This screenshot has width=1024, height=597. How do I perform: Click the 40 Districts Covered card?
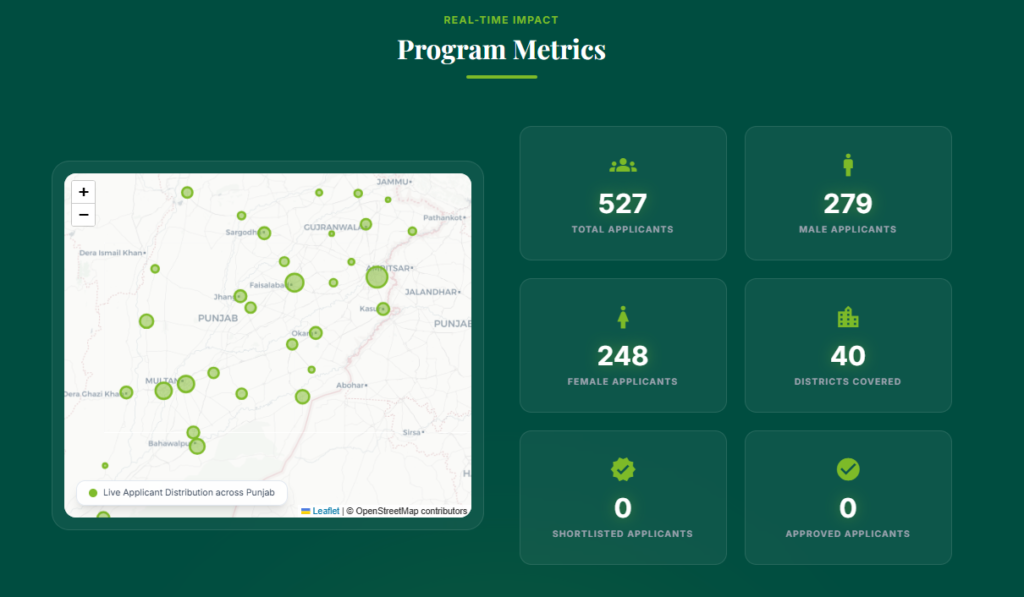(x=848, y=346)
